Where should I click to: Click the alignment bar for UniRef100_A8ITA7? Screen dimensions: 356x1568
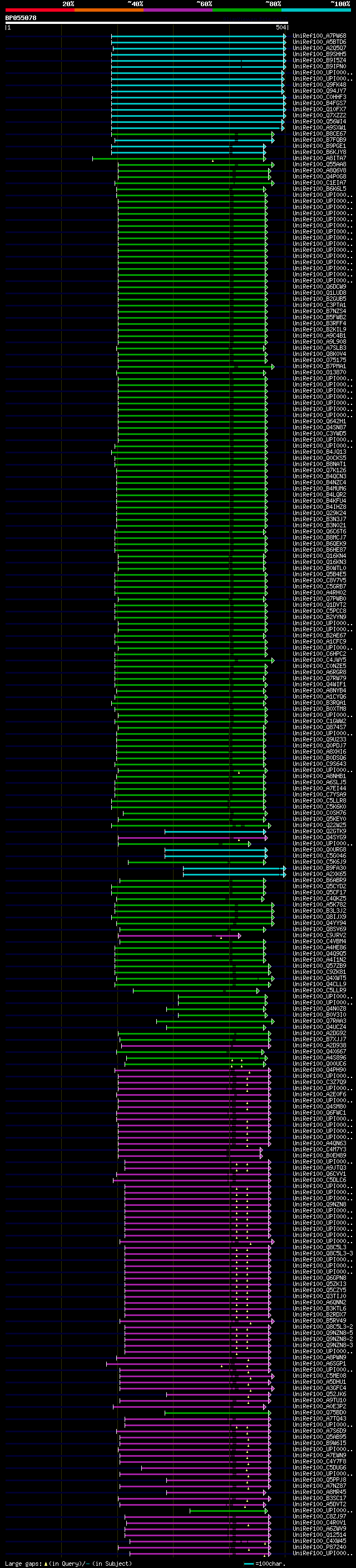179,159
